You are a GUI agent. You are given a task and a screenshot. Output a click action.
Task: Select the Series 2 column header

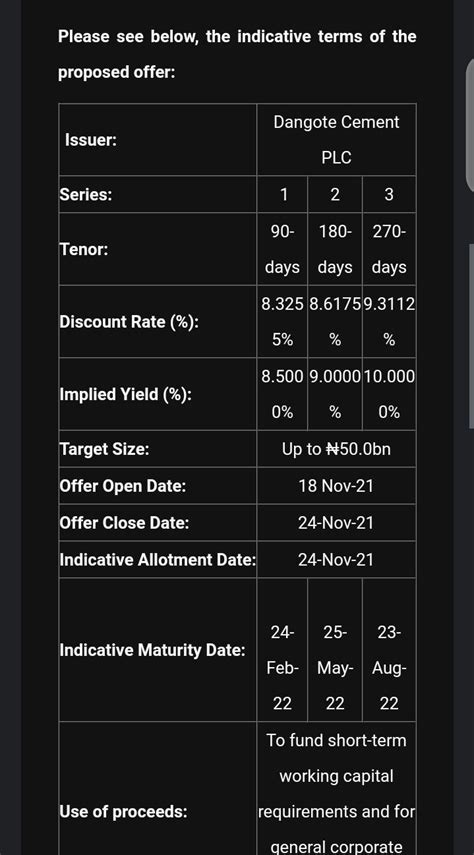click(x=335, y=194)
